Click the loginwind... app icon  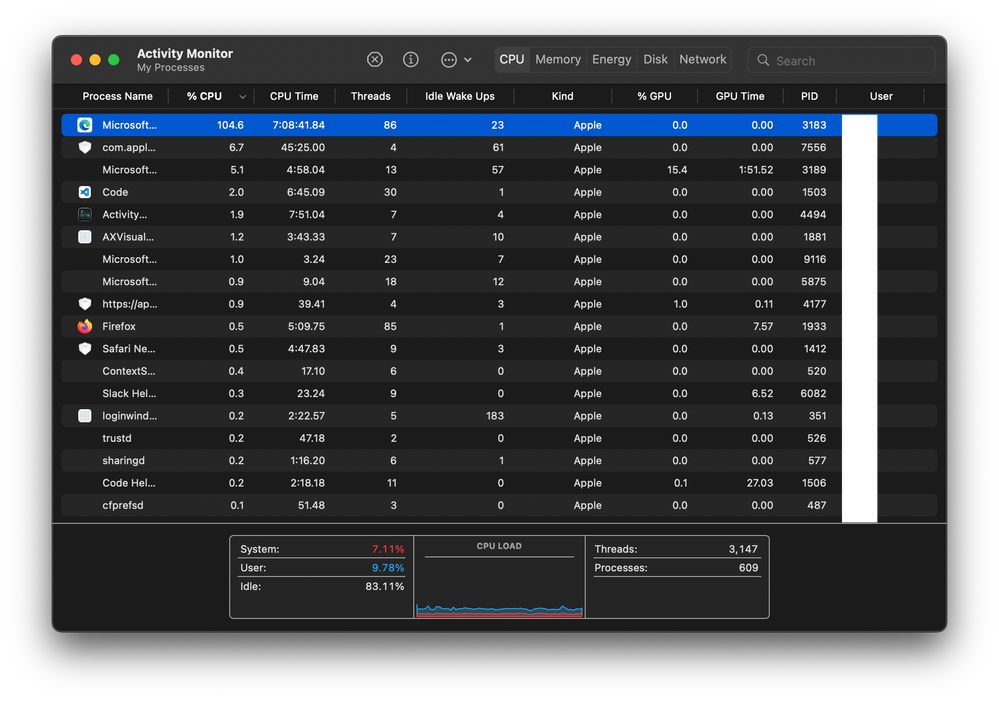[85, 416]
